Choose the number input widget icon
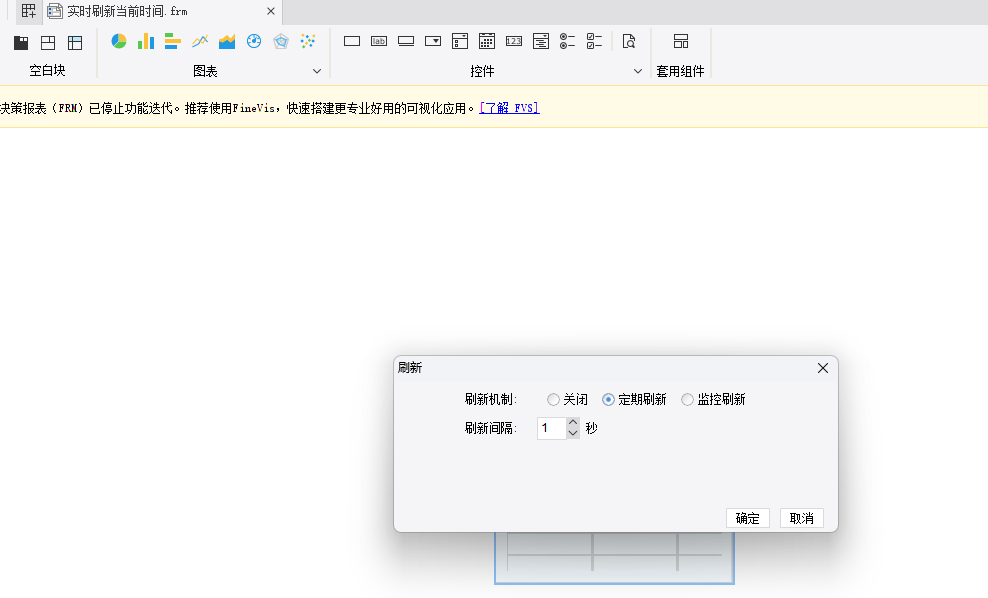988x598 pixels. point(514,41)
